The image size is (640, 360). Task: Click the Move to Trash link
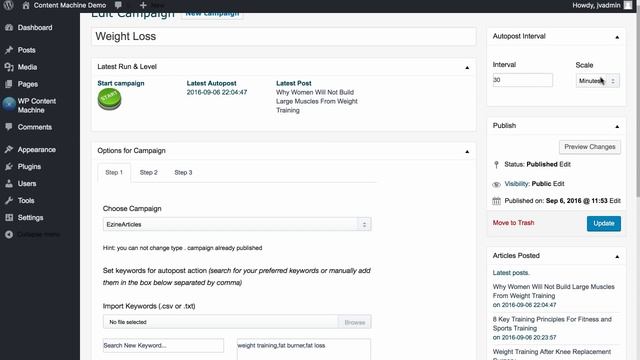click(513, 223)
